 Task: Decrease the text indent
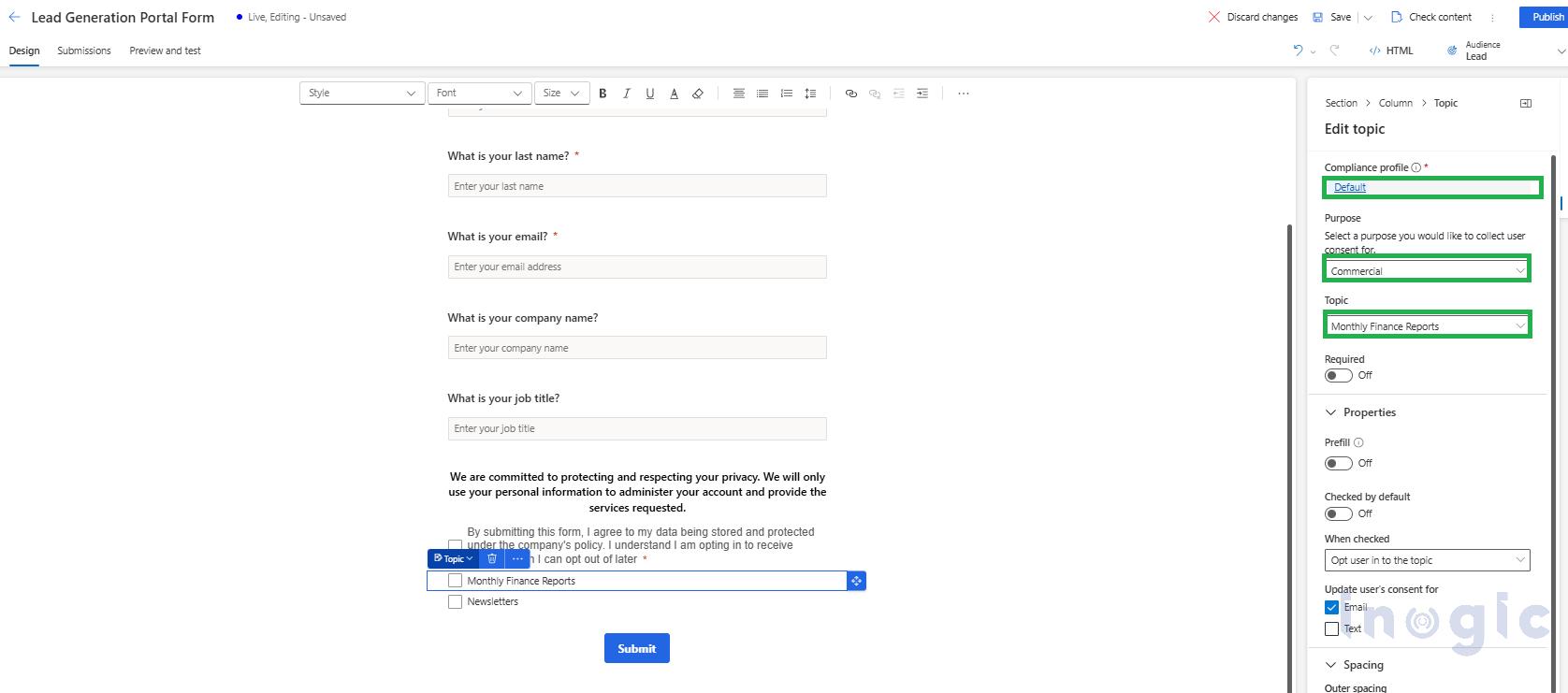(899, 94)
